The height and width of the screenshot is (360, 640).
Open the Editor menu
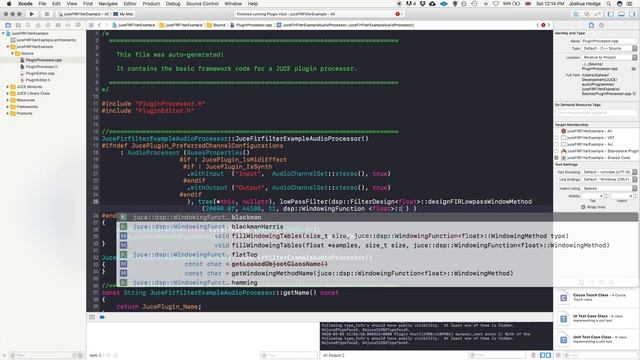(130, 4)
